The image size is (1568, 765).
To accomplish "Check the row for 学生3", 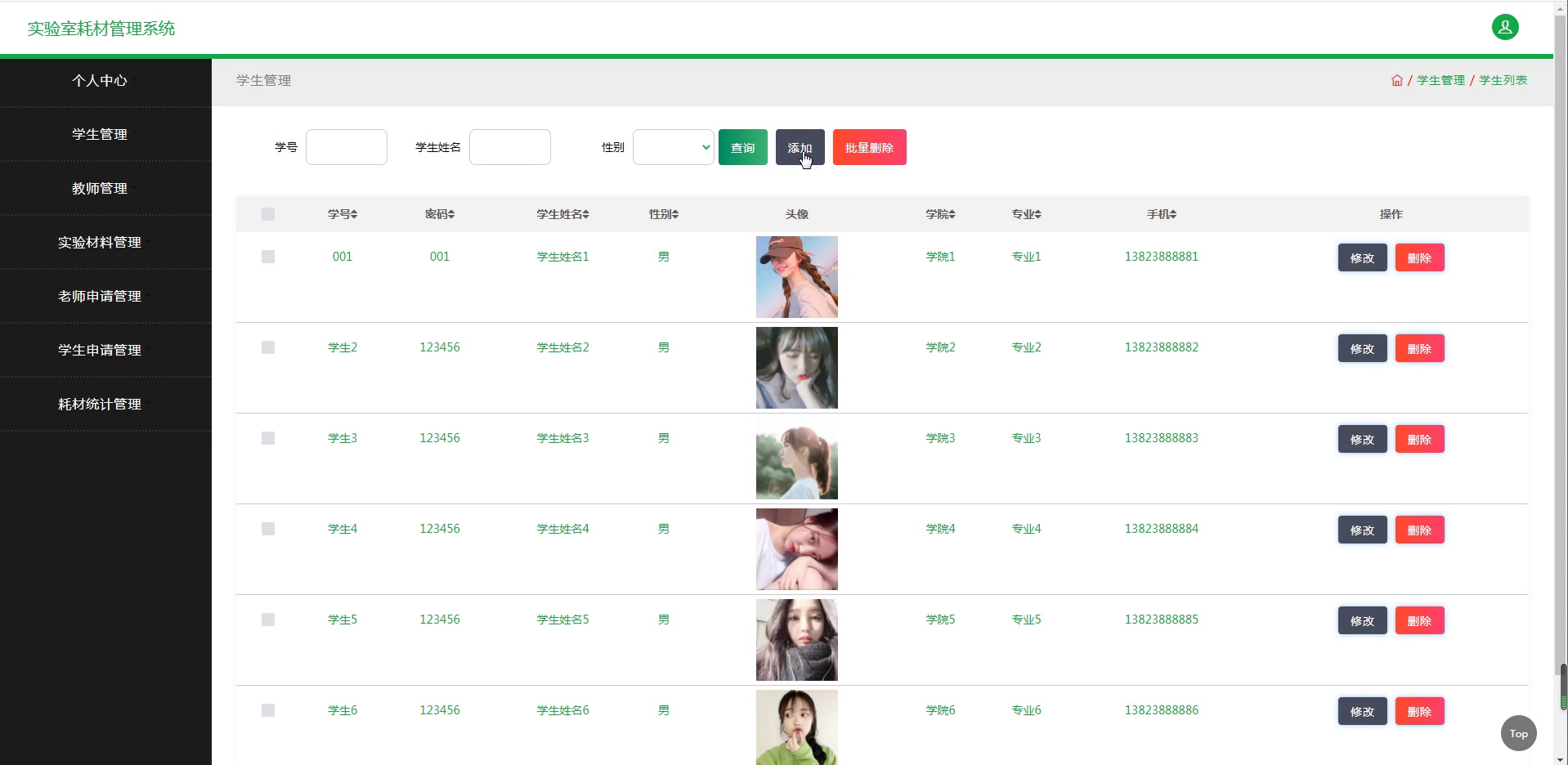I will point(268,438).
